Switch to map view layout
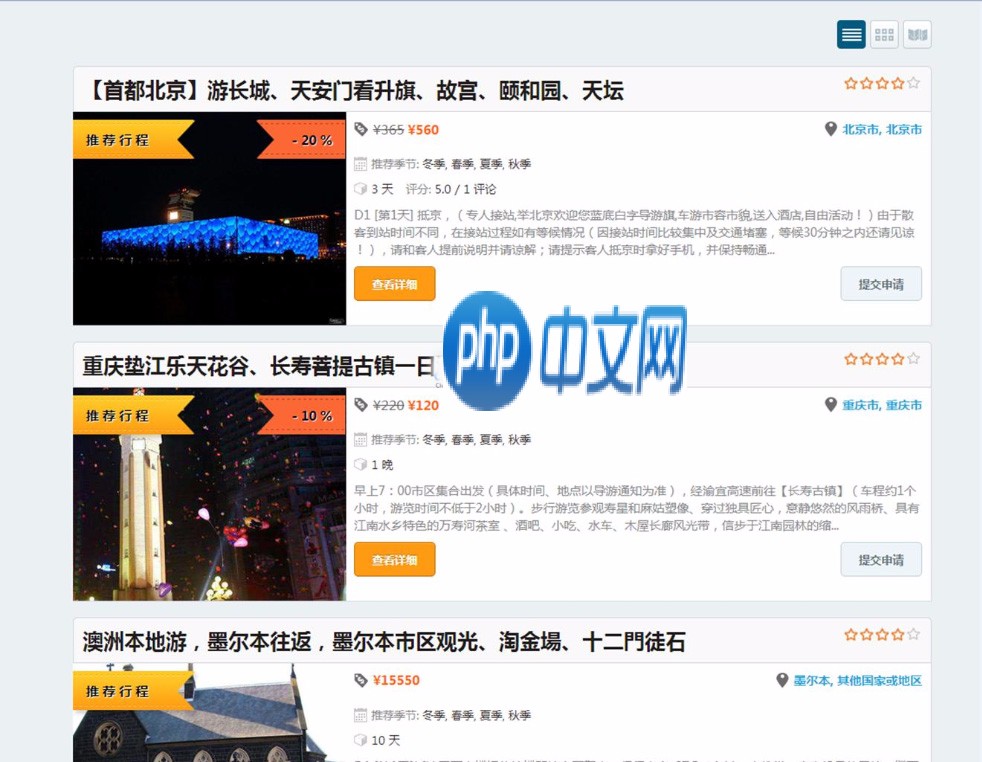Image resolution: width=982 pixels, height=762 pixels. pos(917,34)
